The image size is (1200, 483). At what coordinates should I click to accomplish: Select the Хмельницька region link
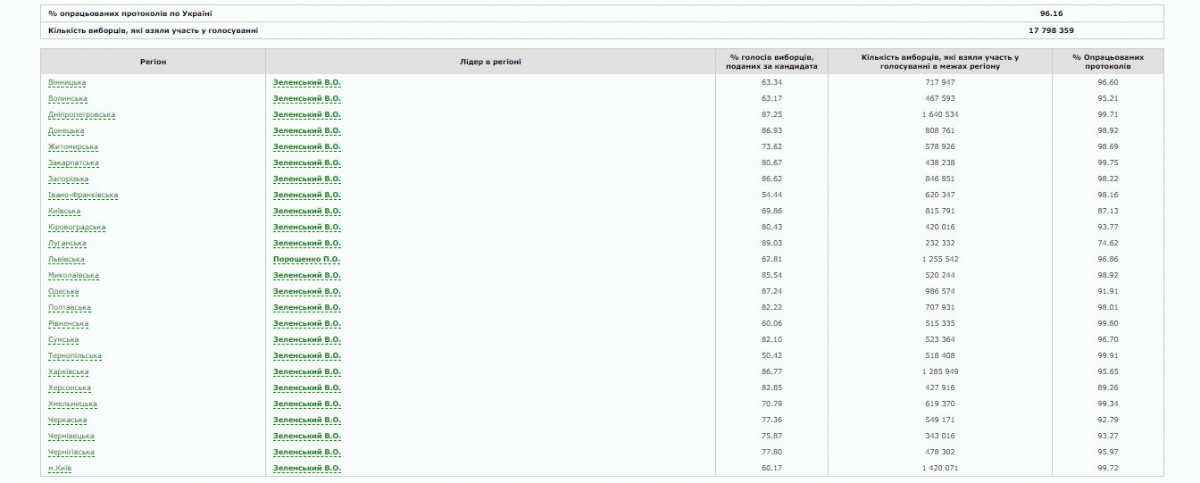[x=72, y=403]
